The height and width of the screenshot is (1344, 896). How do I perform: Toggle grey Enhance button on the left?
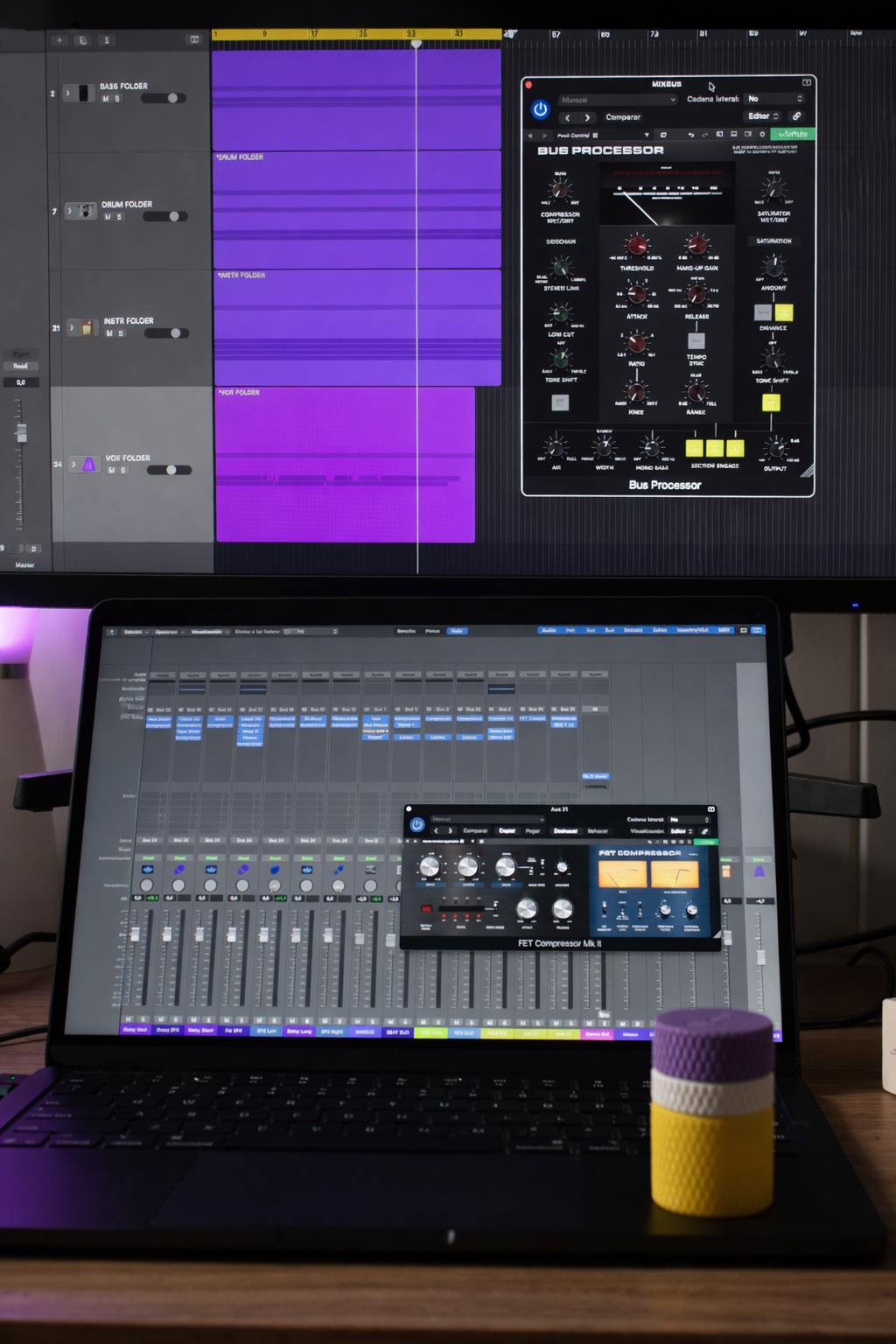(x=763, y=312)
